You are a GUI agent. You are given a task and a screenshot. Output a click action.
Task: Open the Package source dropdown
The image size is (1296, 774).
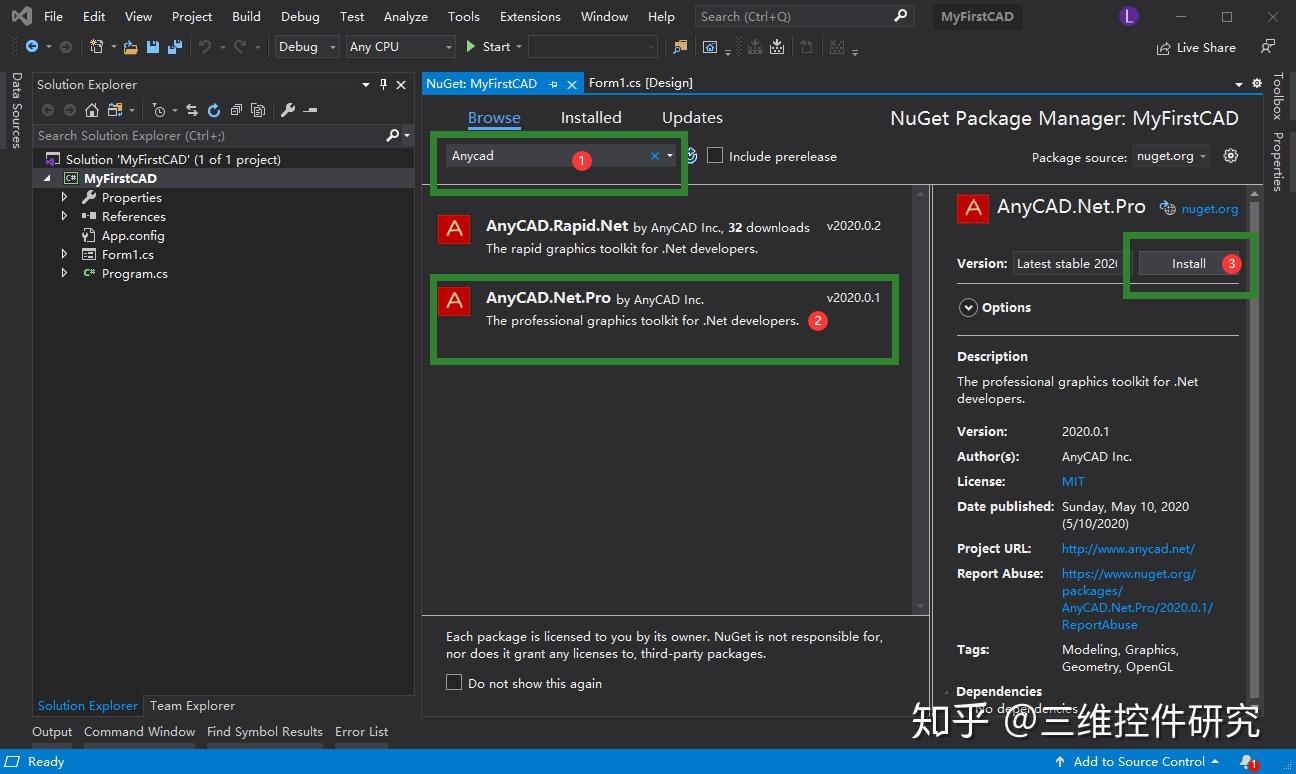[x=1171, y=156]
